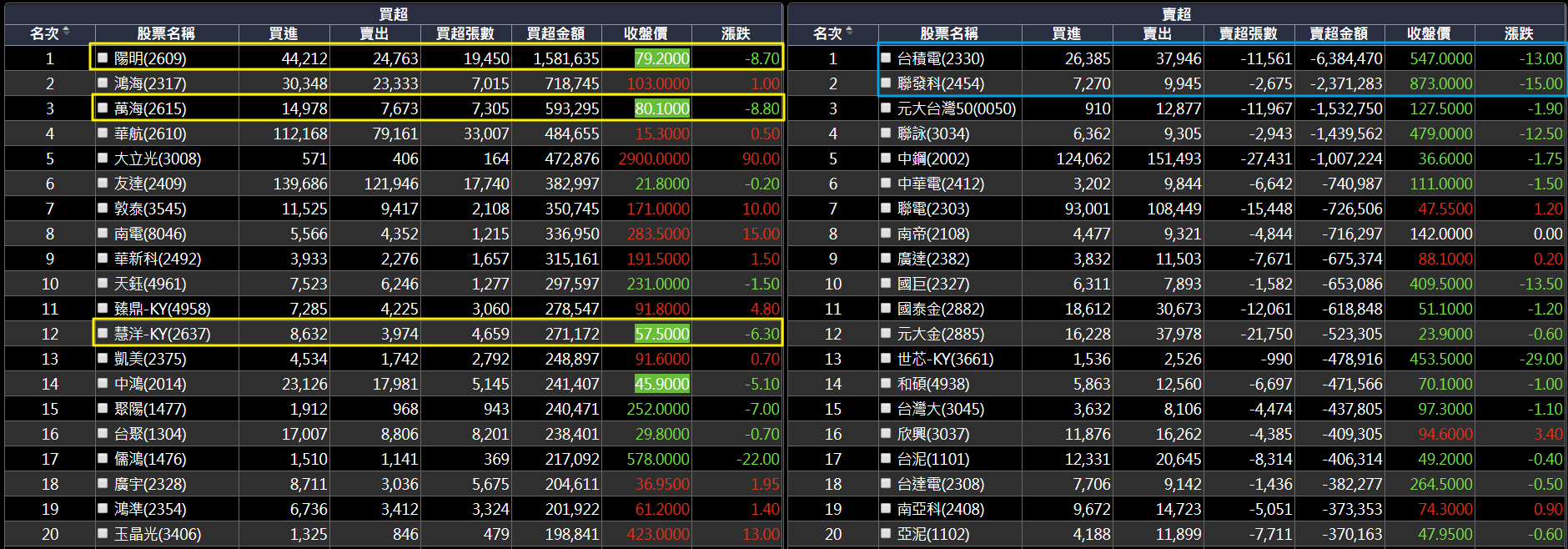Tick the checkbox beside 陽明(2609)
Image resolution: width=1568 pixels, height=549 pixels.
click(x=103, y=58)
